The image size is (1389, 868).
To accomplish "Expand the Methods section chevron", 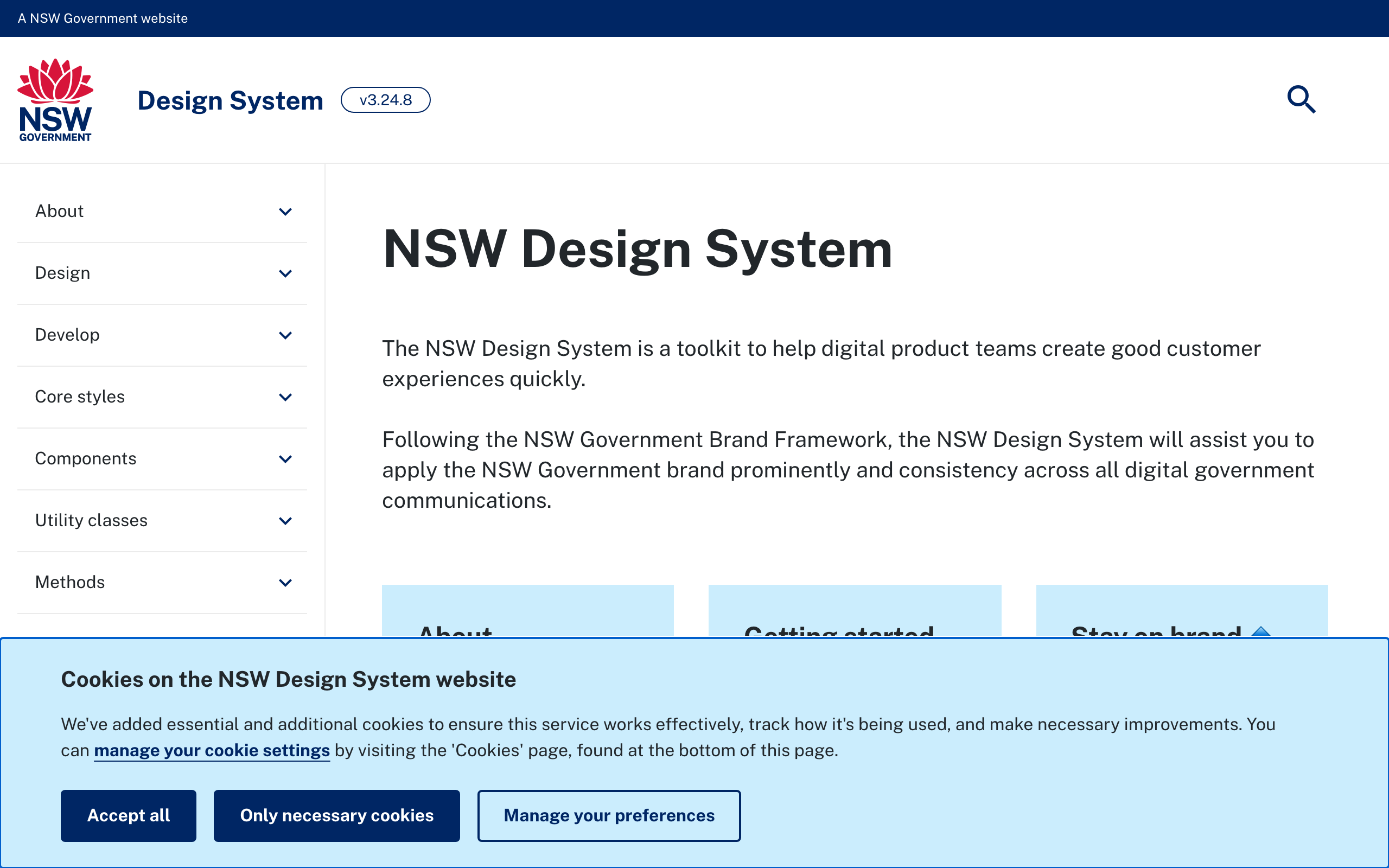I will click(285, 583).
